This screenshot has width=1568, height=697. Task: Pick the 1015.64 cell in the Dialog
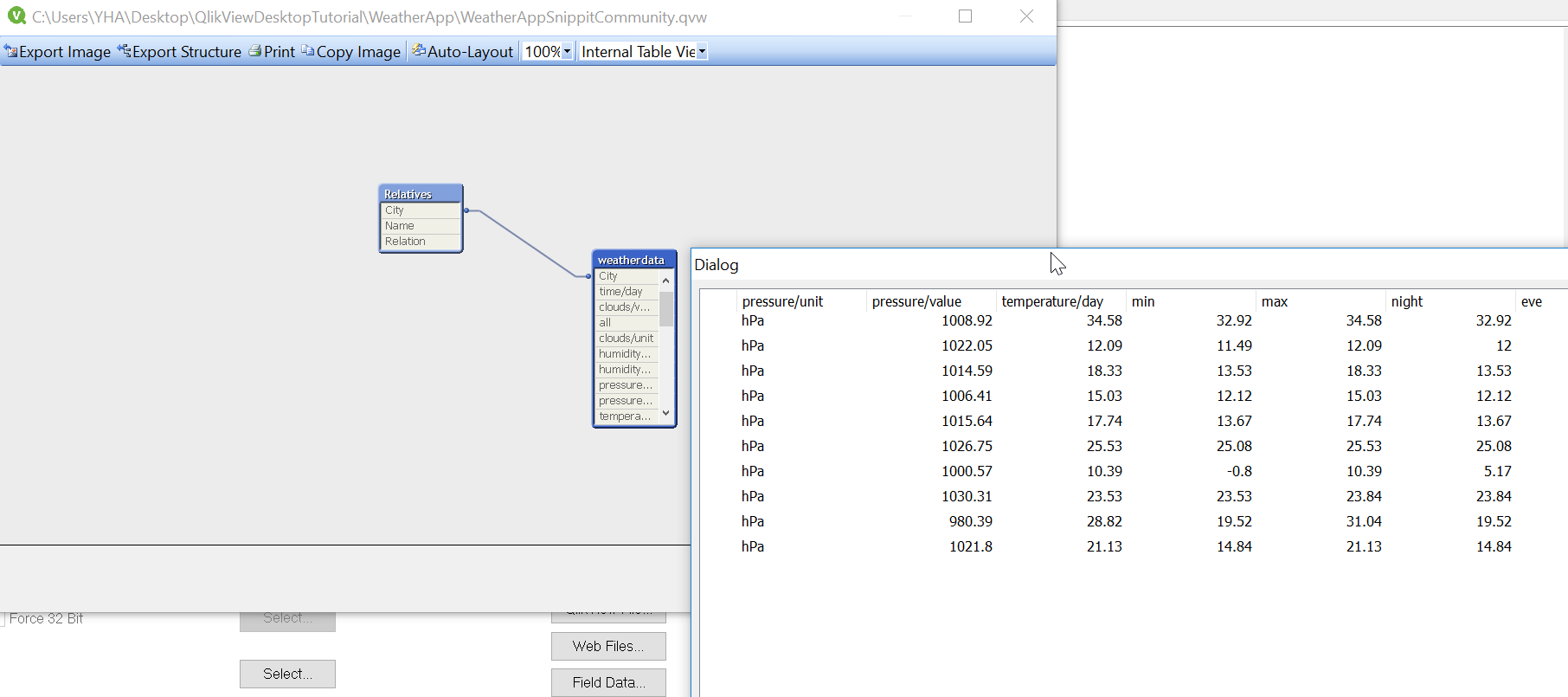(x=967, y=421)
